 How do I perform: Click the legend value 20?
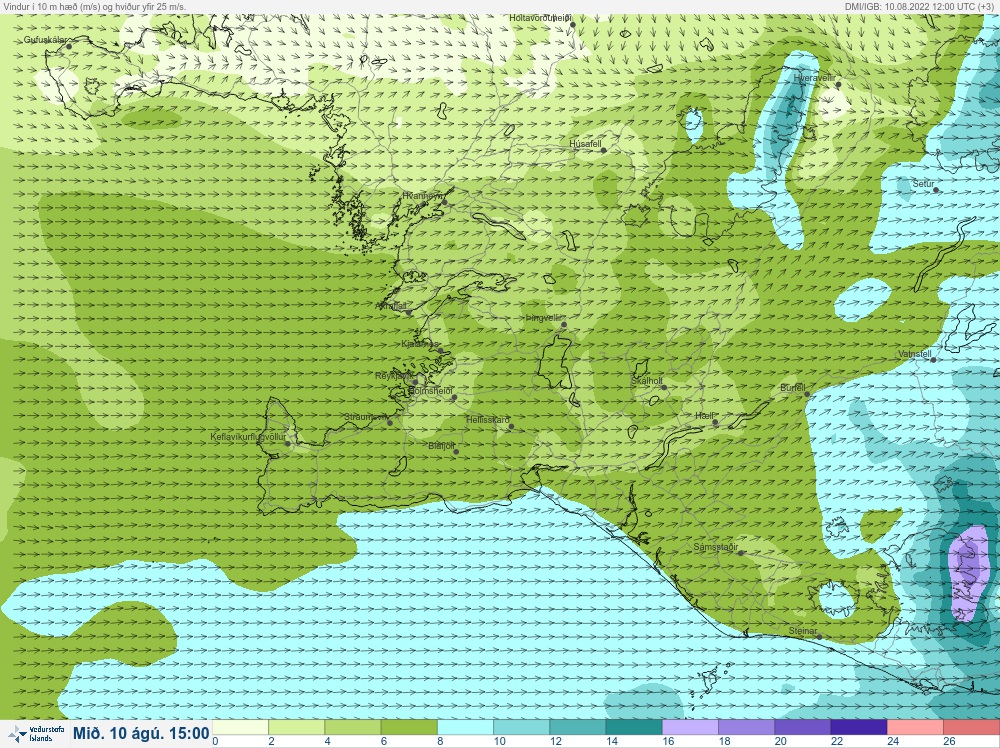tap(780, 741)
